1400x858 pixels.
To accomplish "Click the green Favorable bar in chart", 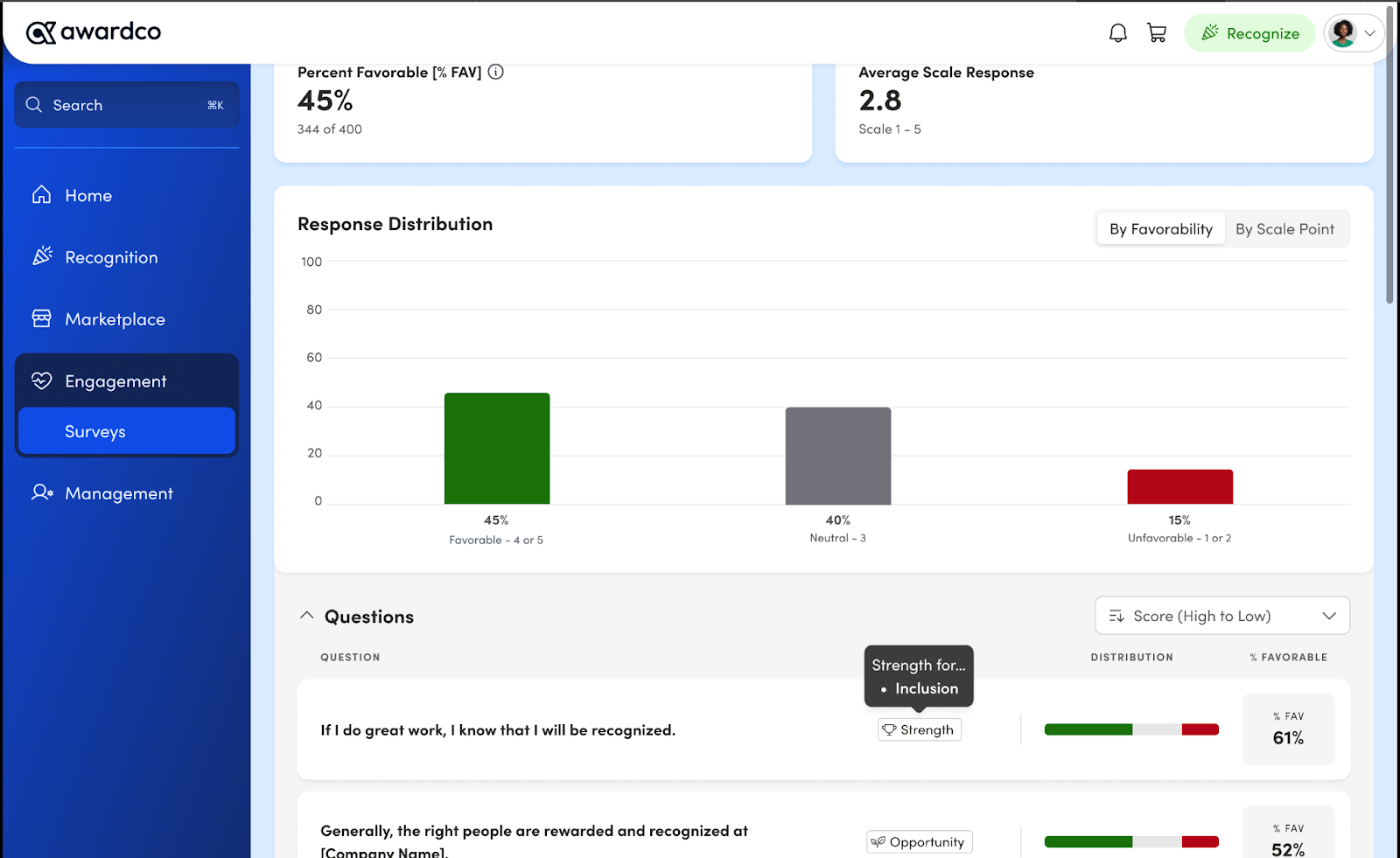I will [x=497, y=449].
